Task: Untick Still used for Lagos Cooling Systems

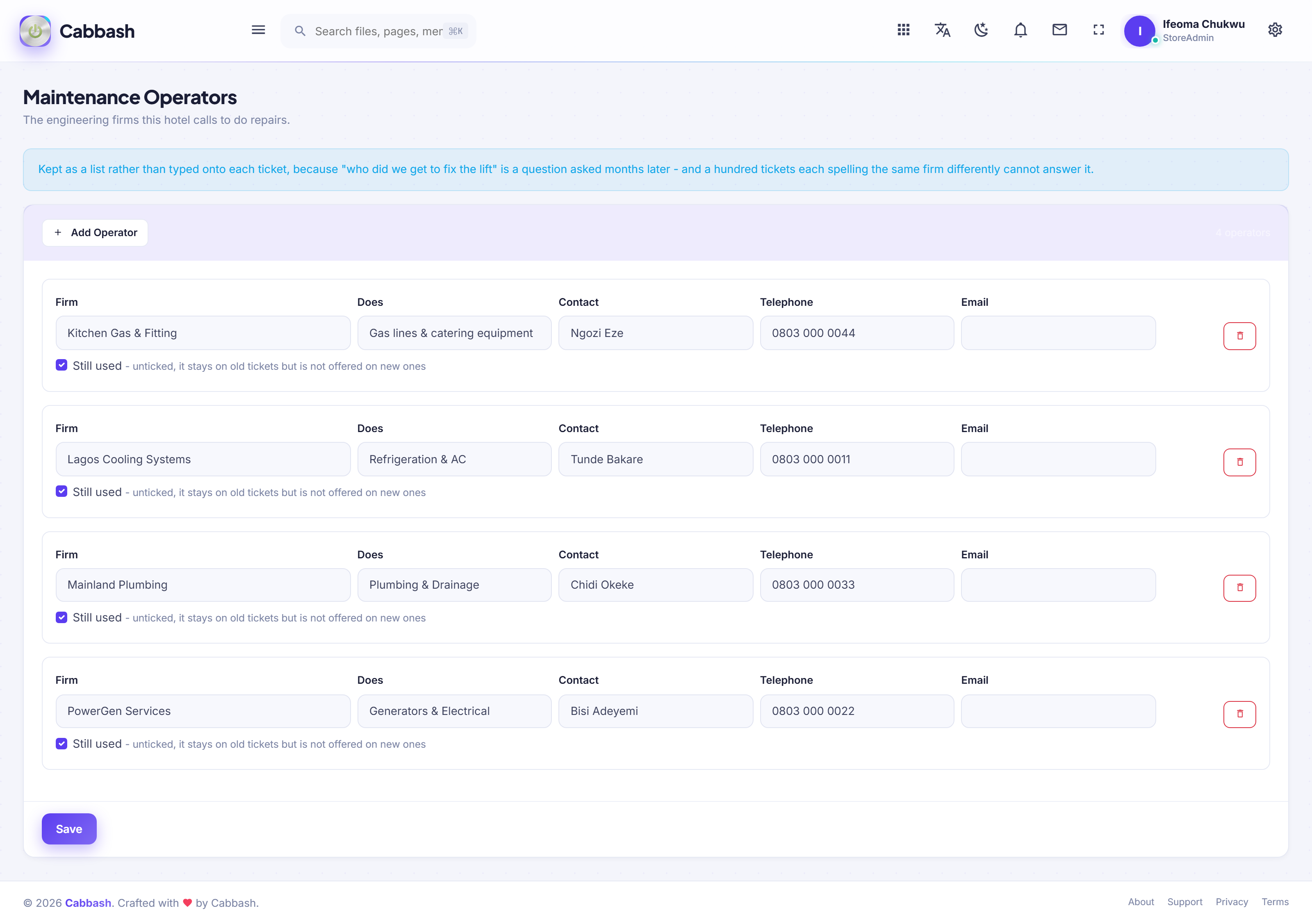Action: [x=62, y=492]
